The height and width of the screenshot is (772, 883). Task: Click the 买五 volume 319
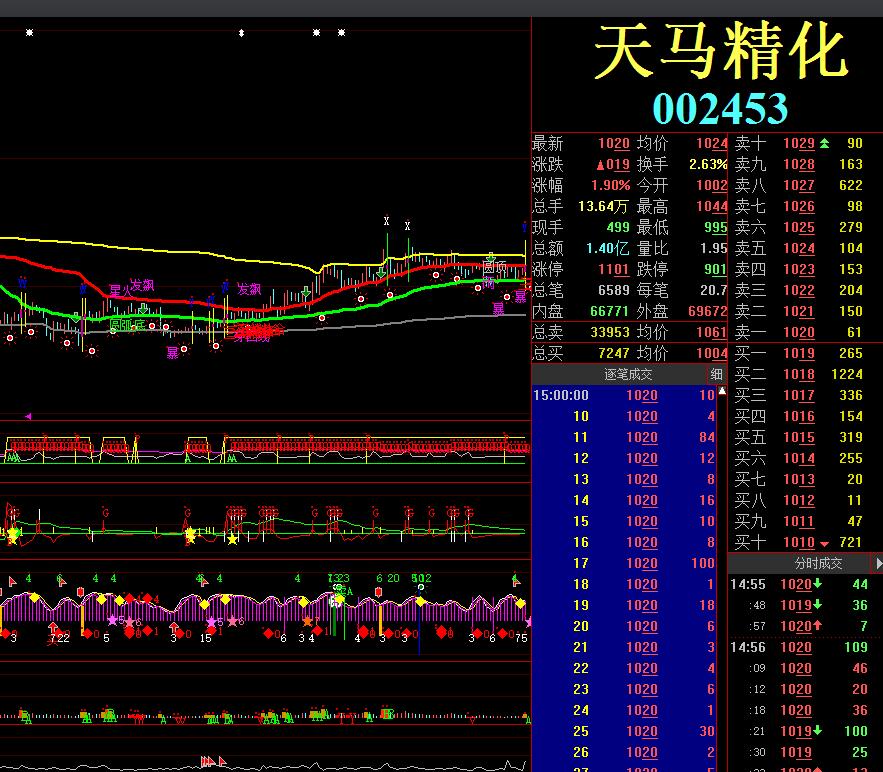(850, 438)
